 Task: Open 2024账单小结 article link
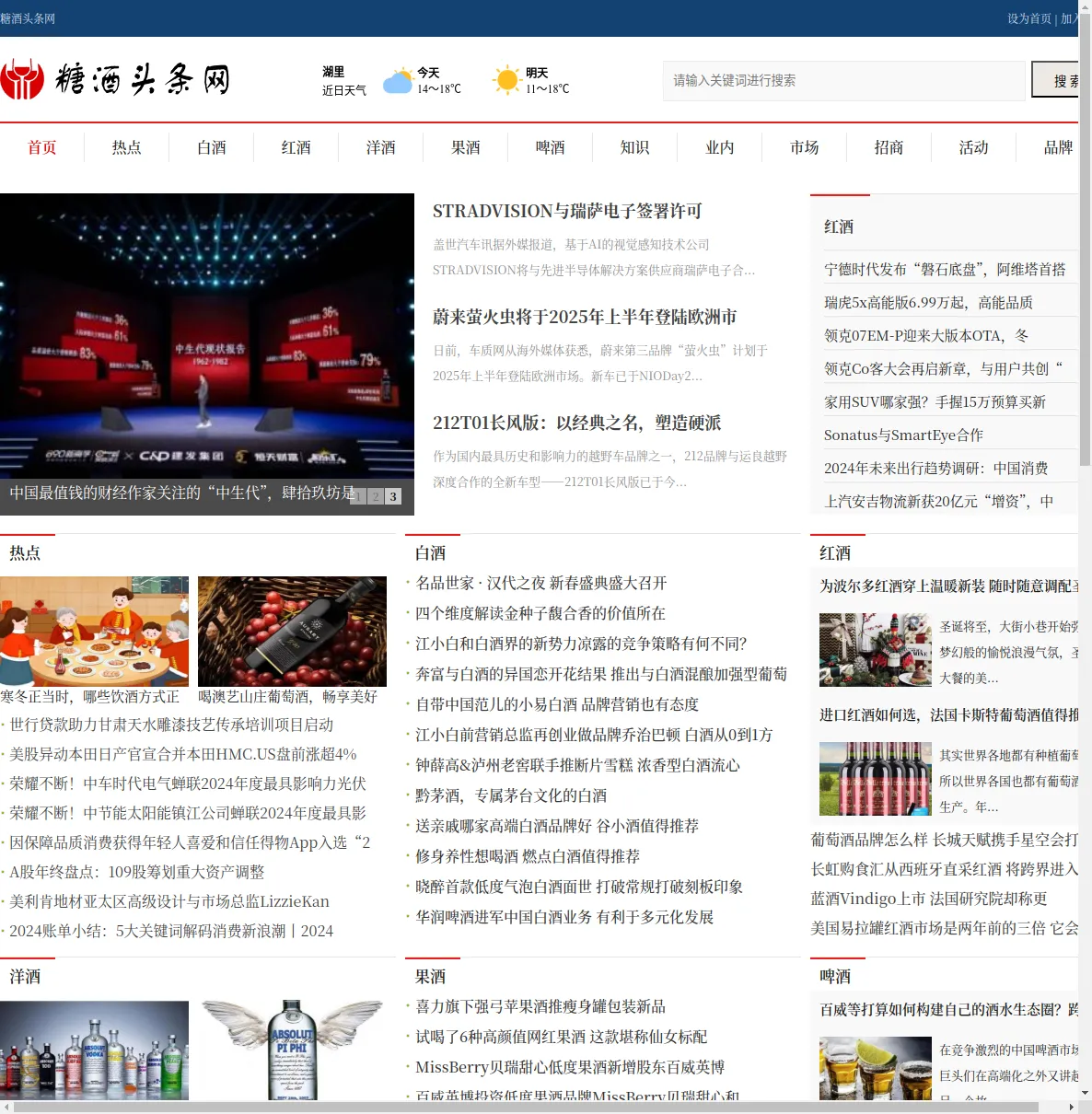click(x=171, y=932)
